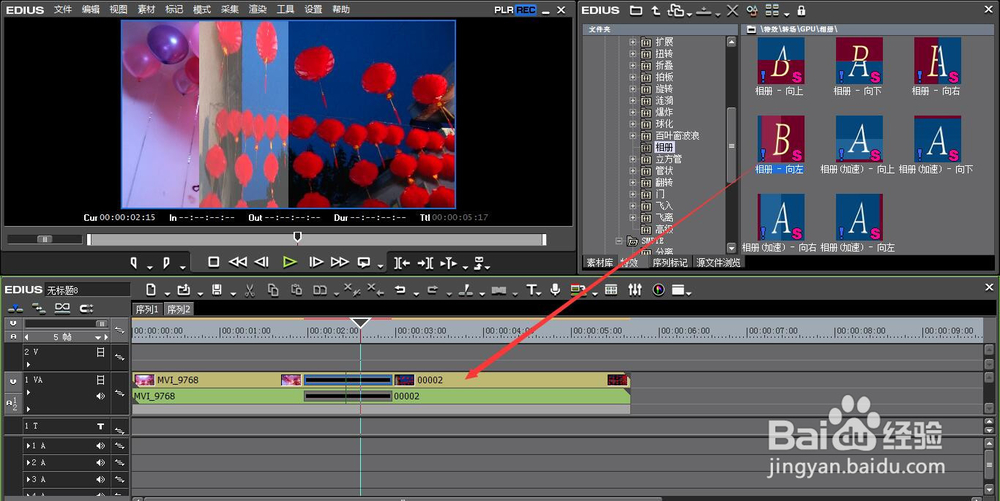
Task: Open the Vectorscope icon on the timeline toolbar
Action: click(x=658, y=290)
